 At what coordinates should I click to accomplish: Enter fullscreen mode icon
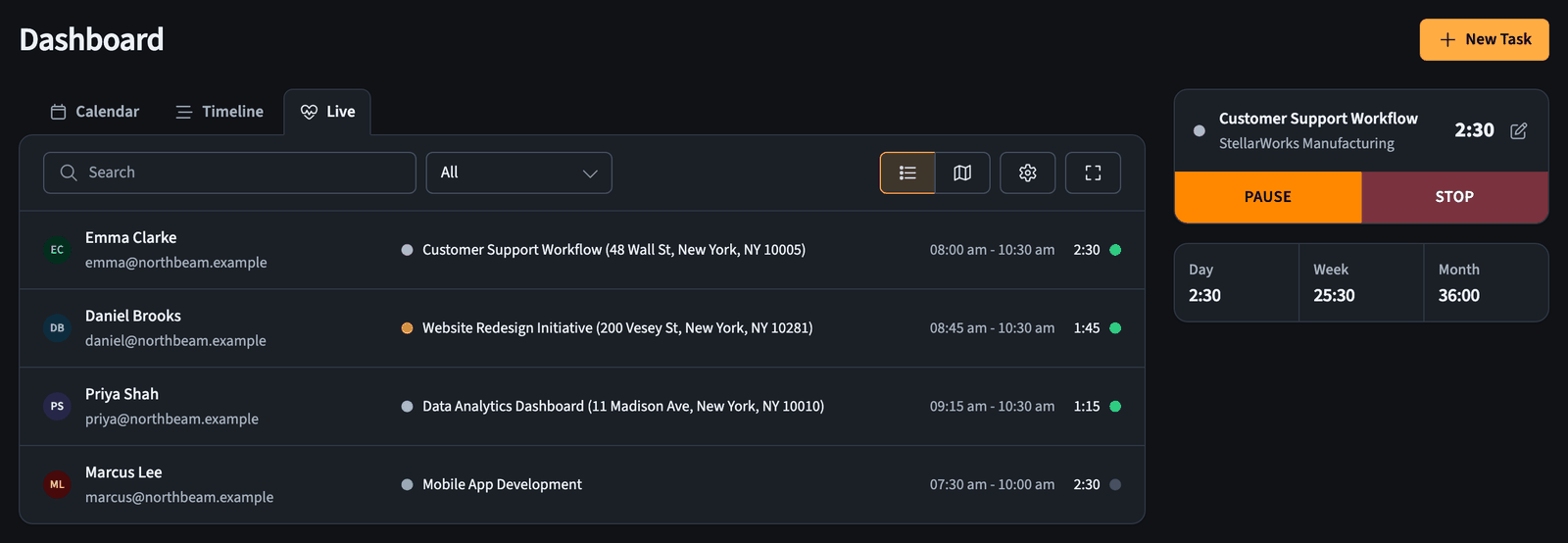(1093, 173)
